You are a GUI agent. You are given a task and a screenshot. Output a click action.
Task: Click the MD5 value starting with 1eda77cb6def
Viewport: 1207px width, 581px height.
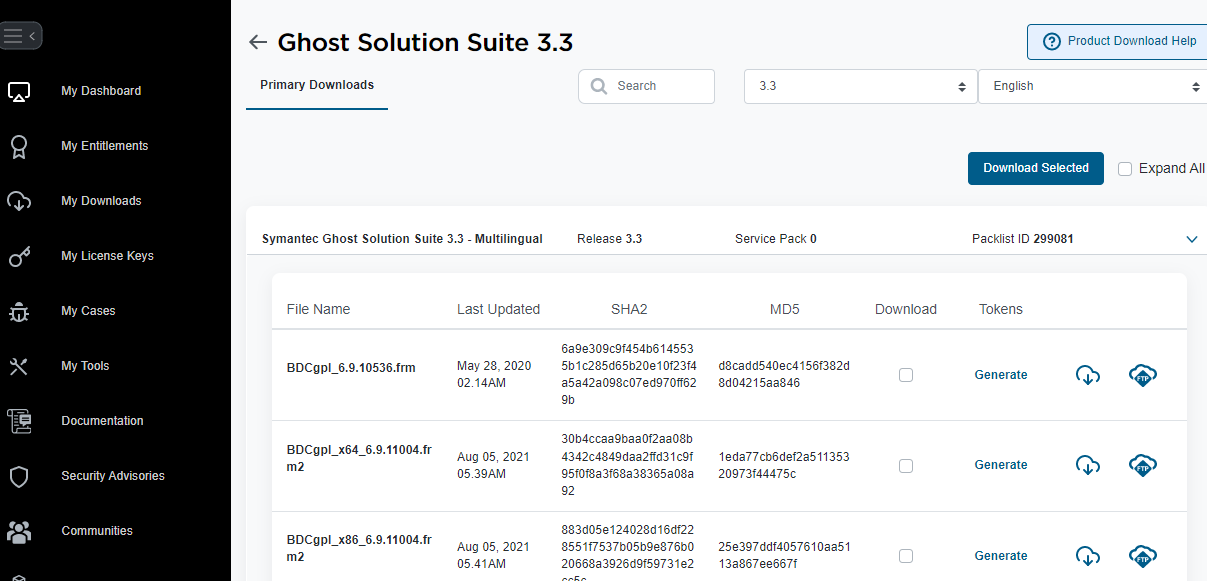784,465
